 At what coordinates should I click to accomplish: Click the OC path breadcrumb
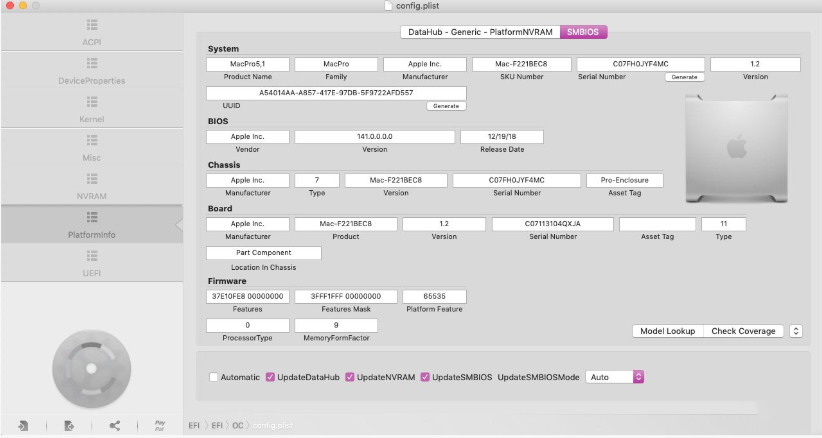[238, 425]
